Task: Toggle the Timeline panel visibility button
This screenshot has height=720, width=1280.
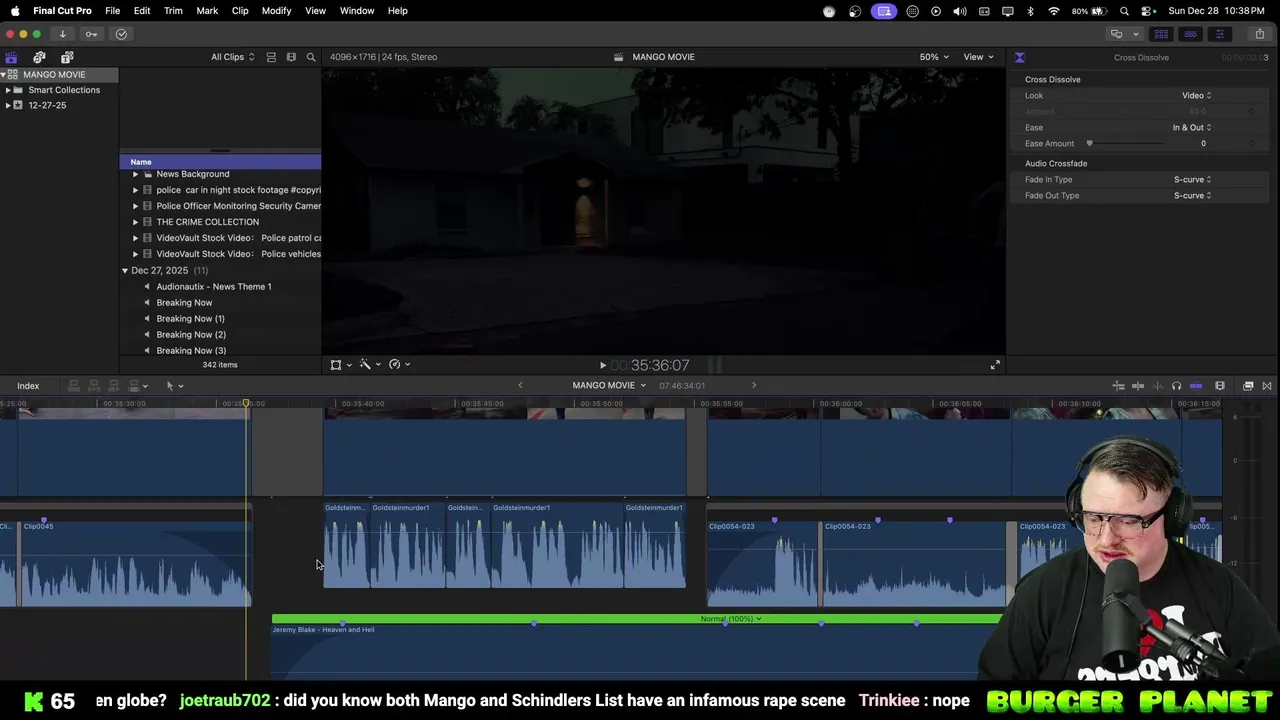Action: click(x=1190, y=34)
